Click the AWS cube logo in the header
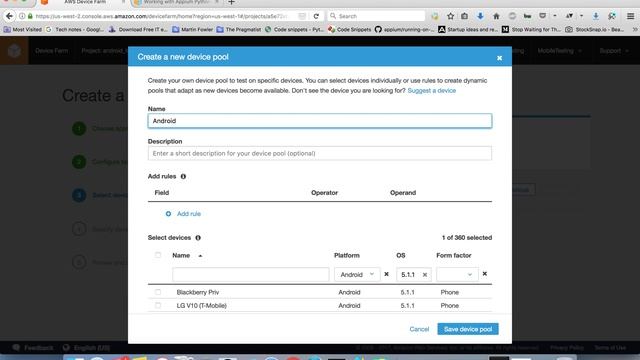Image resolution: width=640 pixels, height=360 pixels. pos(14,51)
